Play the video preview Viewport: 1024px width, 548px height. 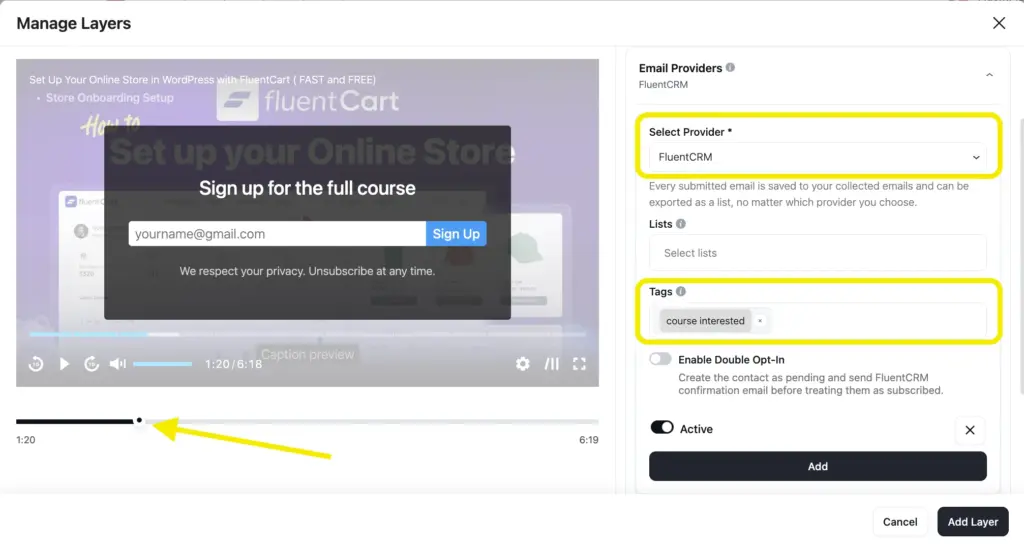tap(64, 364)
